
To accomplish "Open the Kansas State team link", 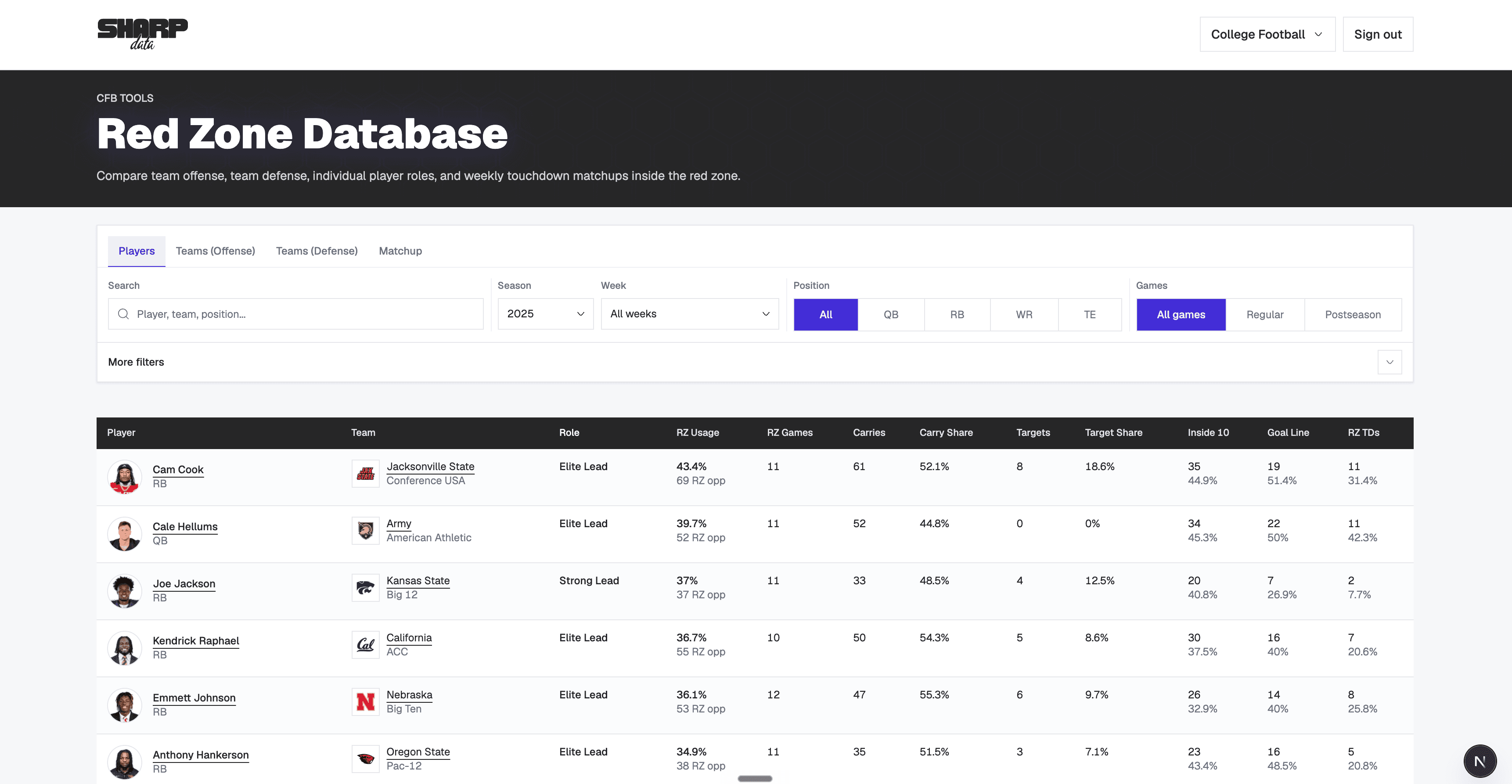I will (418, 580).
